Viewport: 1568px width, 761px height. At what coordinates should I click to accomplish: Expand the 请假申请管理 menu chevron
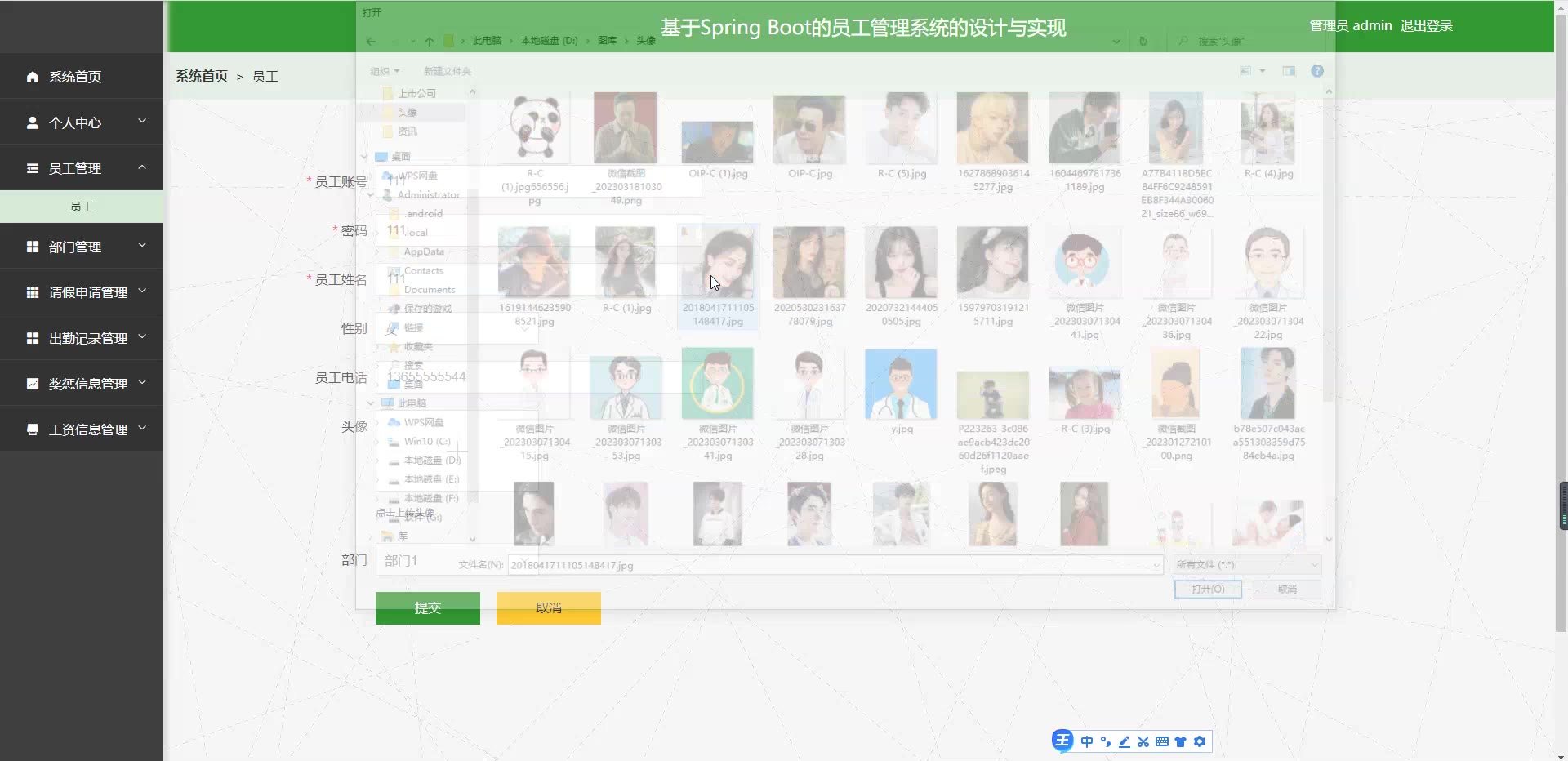142,291
